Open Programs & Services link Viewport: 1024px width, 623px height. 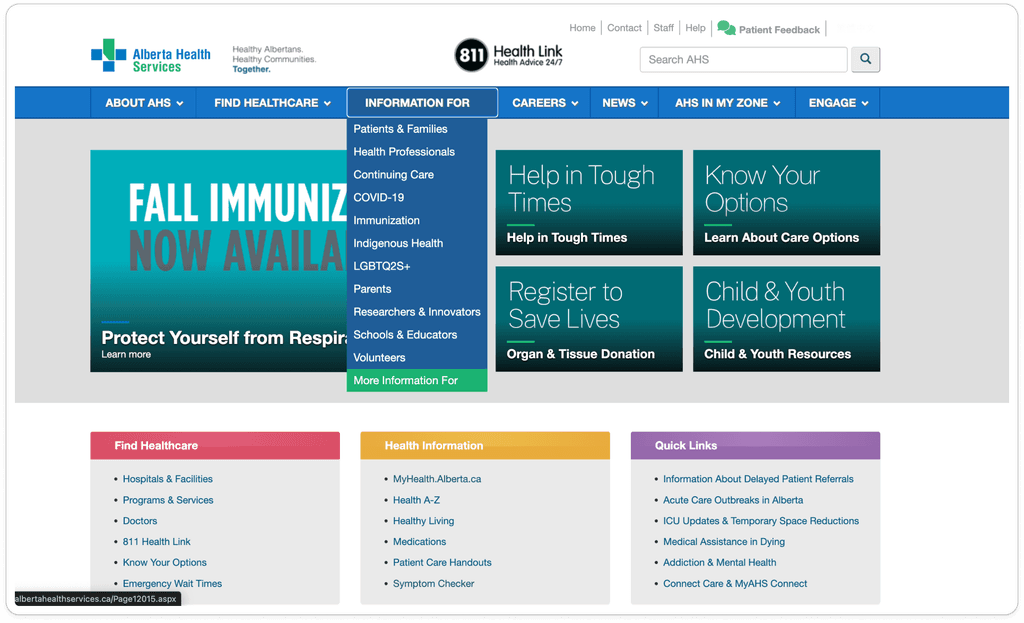pyautogui.click(x=168, y=500)
